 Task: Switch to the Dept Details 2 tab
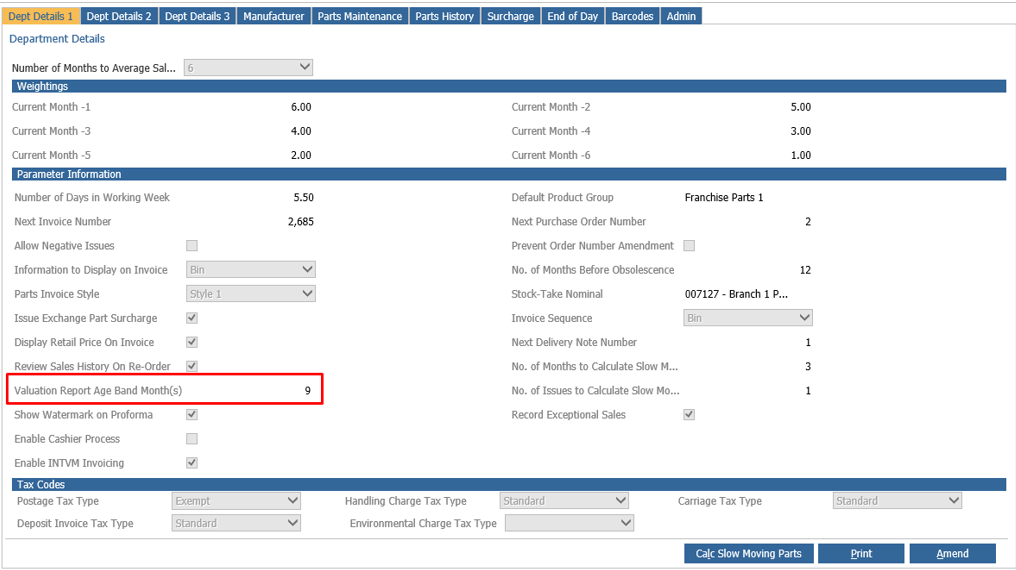click(x=119, y=16)
